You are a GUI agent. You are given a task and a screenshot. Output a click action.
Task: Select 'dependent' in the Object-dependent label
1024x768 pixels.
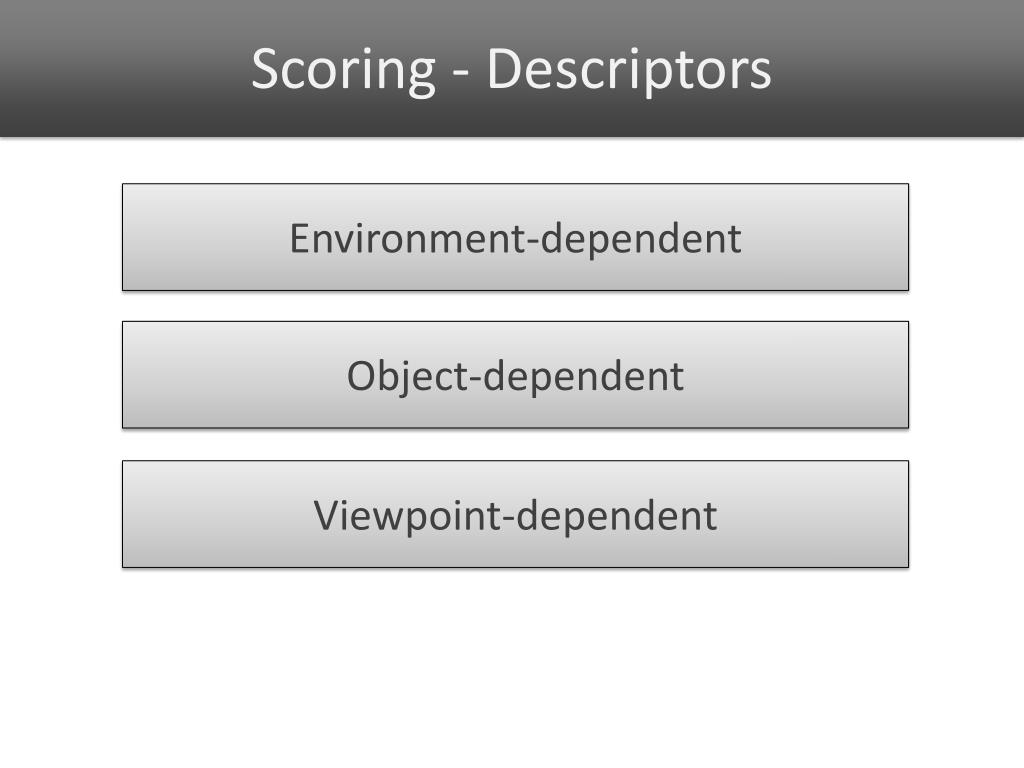tap(583, 377)
